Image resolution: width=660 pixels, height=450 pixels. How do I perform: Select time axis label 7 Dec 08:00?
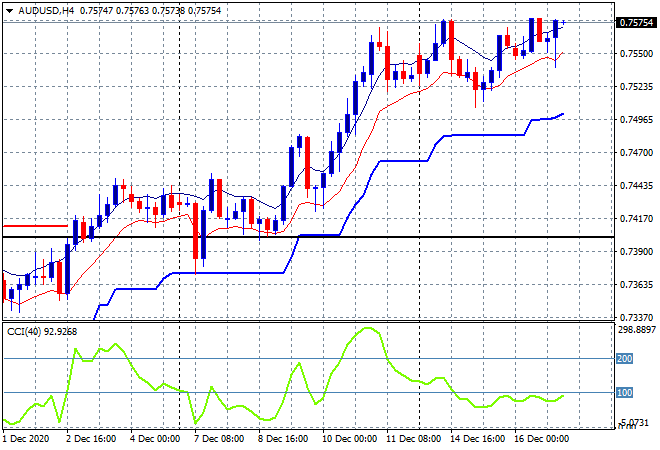[219, 439]
